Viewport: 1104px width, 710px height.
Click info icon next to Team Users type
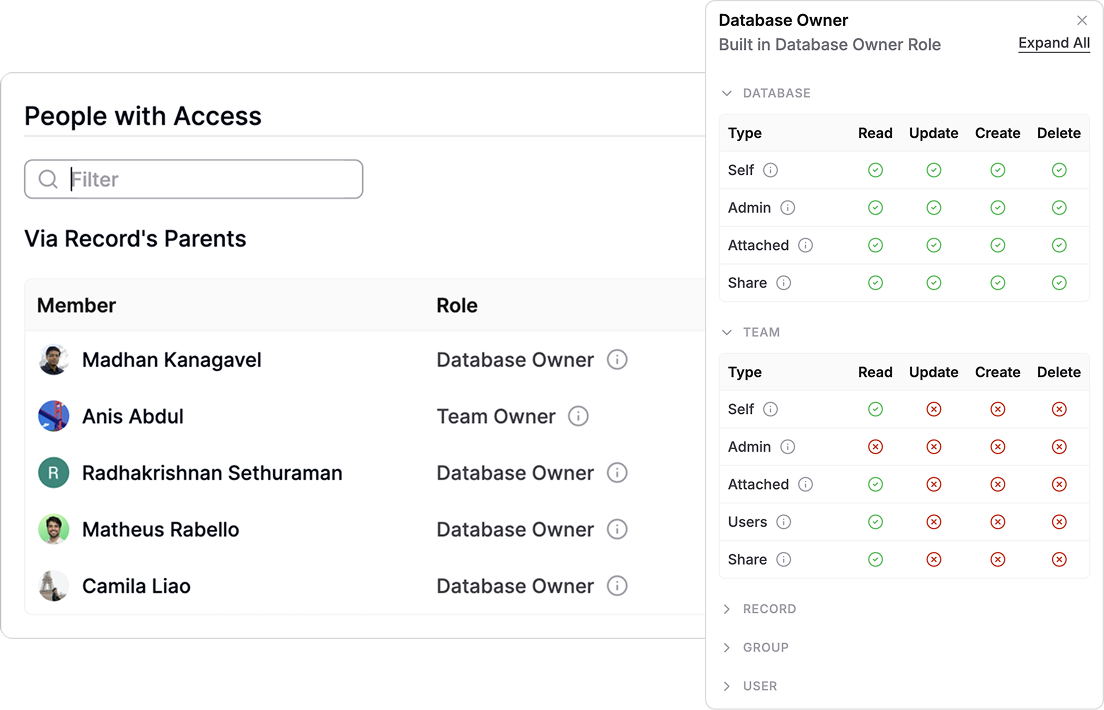tap(783, 522)
